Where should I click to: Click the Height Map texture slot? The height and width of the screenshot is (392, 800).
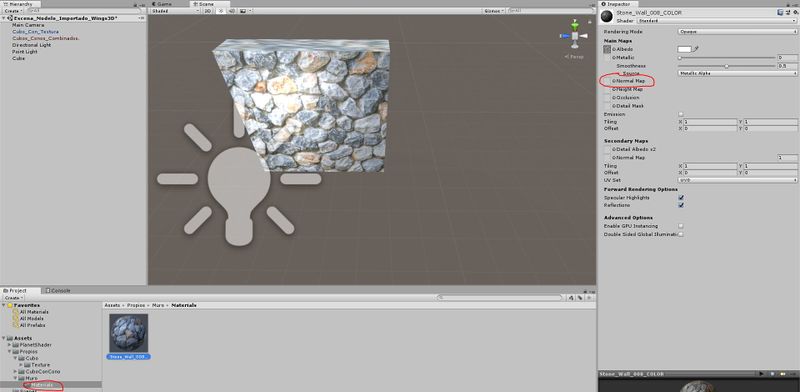point(607,89)
